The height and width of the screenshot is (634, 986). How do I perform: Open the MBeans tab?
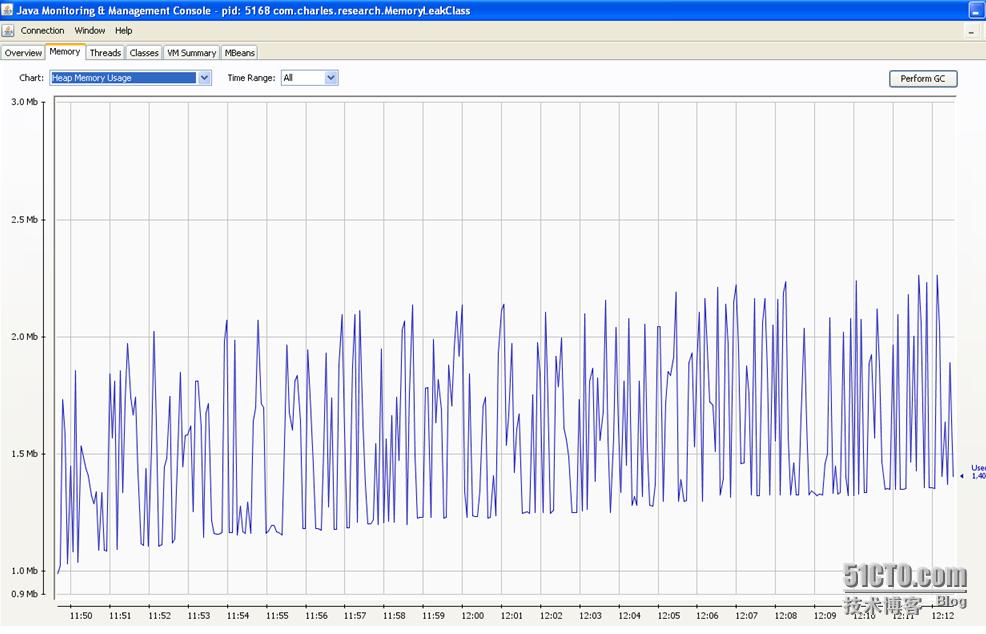(x=240, y=53)
